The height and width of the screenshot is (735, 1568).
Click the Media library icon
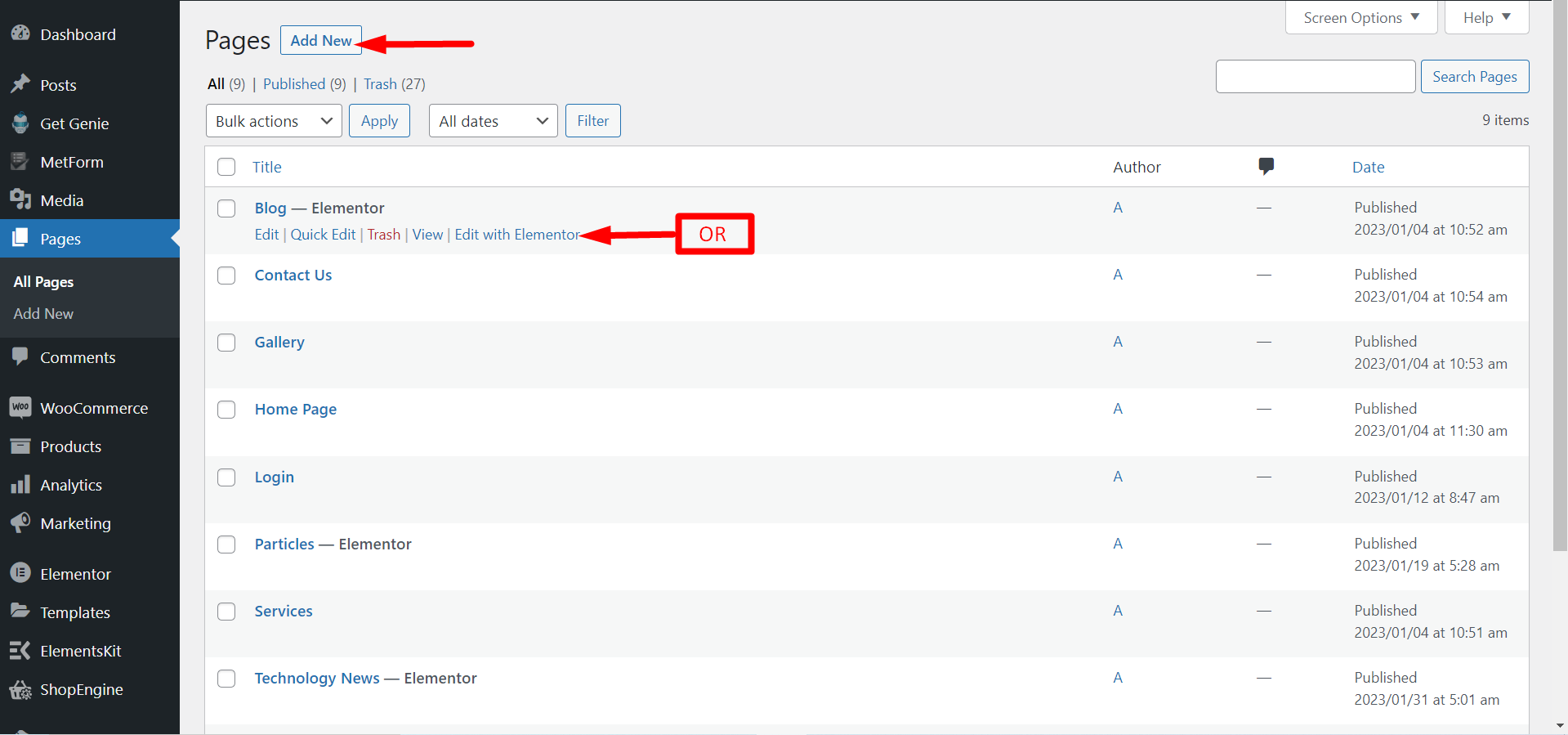tap(20, 199)
